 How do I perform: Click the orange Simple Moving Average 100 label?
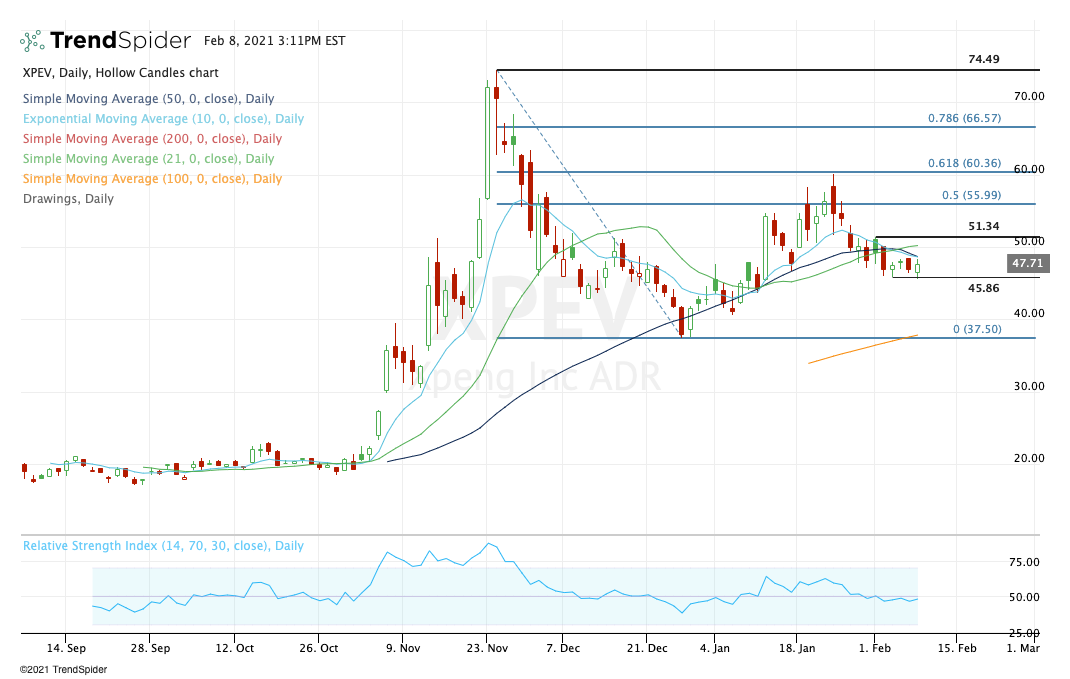[x=152, y=179]
